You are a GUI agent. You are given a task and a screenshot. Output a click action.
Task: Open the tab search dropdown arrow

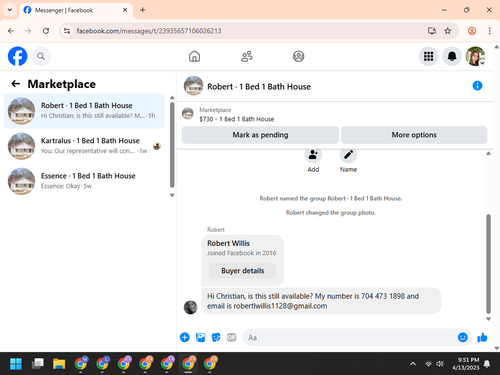[x=10, y=10]
